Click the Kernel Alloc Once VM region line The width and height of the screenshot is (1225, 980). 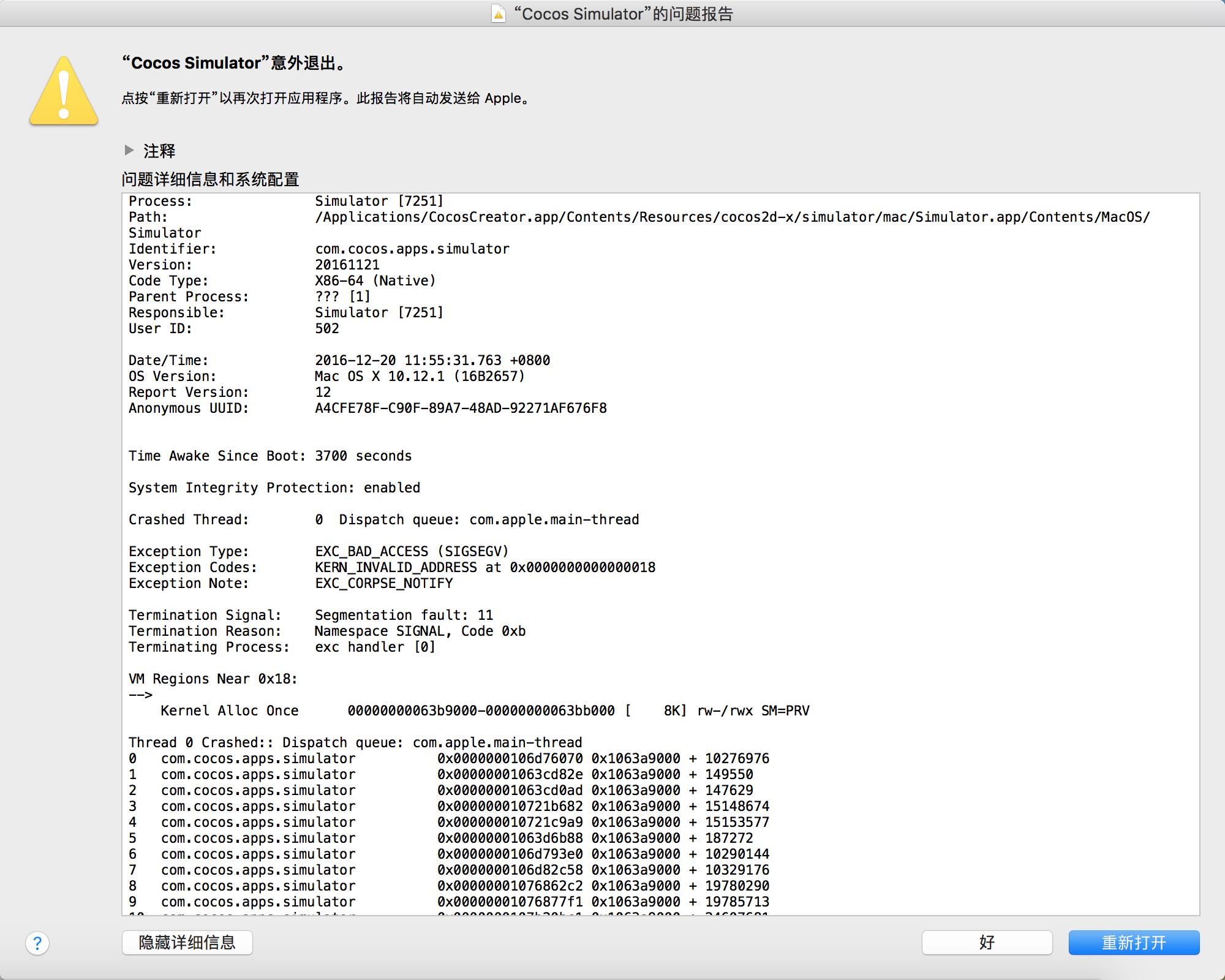484,710
